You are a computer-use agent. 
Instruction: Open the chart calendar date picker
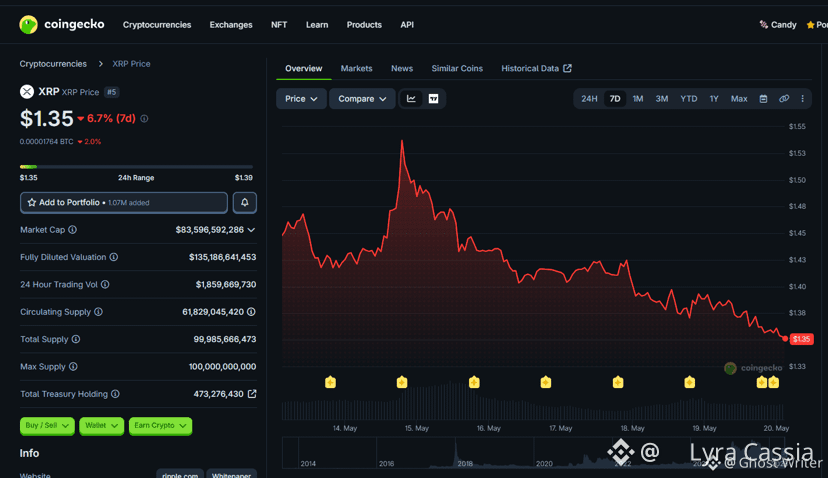point(763,99)
